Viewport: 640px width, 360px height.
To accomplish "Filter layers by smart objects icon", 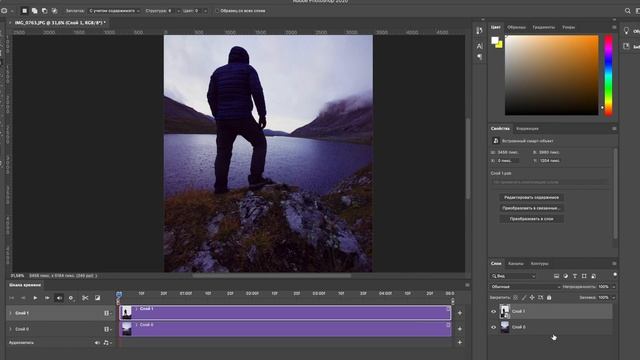I will (x=593, y=276).
